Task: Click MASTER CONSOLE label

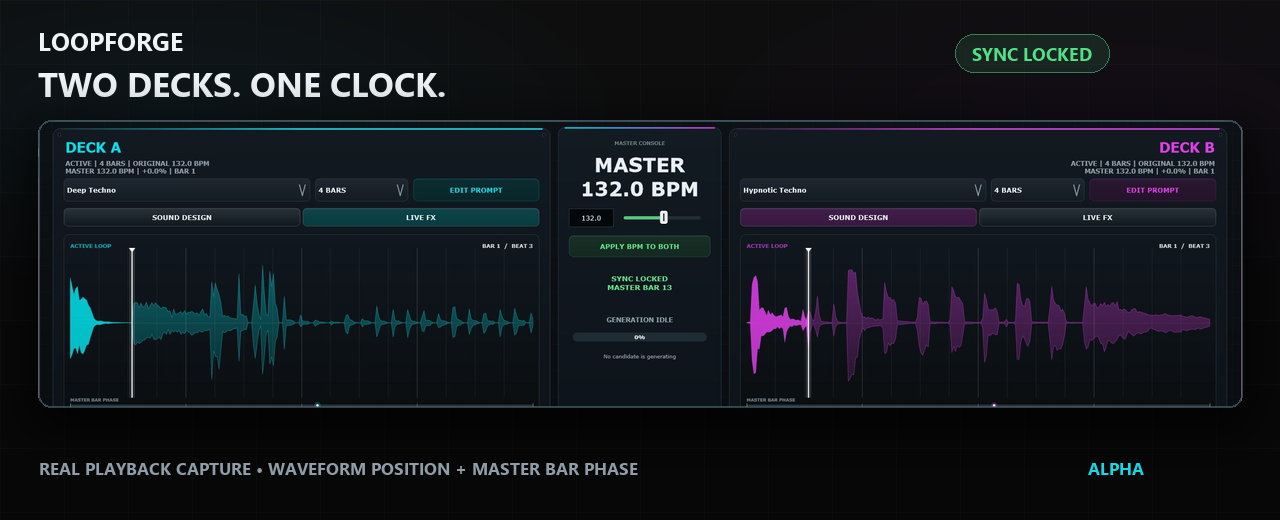Action: point(640,143)
